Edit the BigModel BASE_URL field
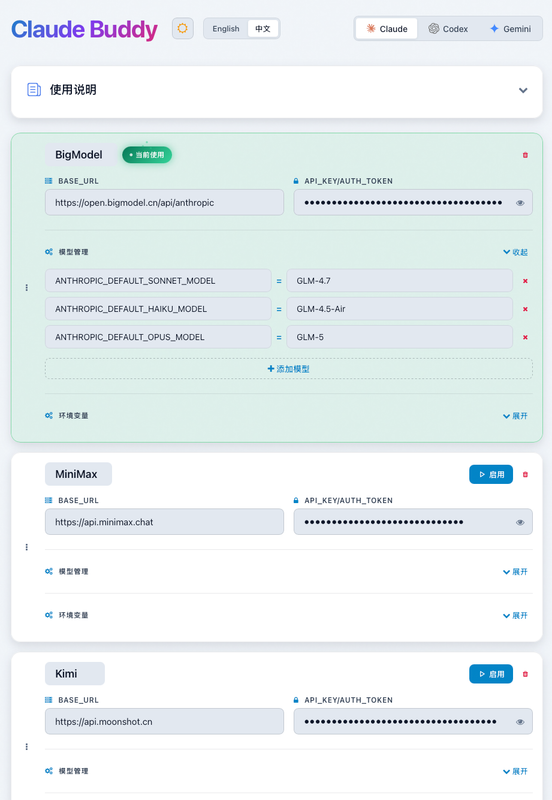The height and width of the screenshot is (800, 552). click(164, 203)
